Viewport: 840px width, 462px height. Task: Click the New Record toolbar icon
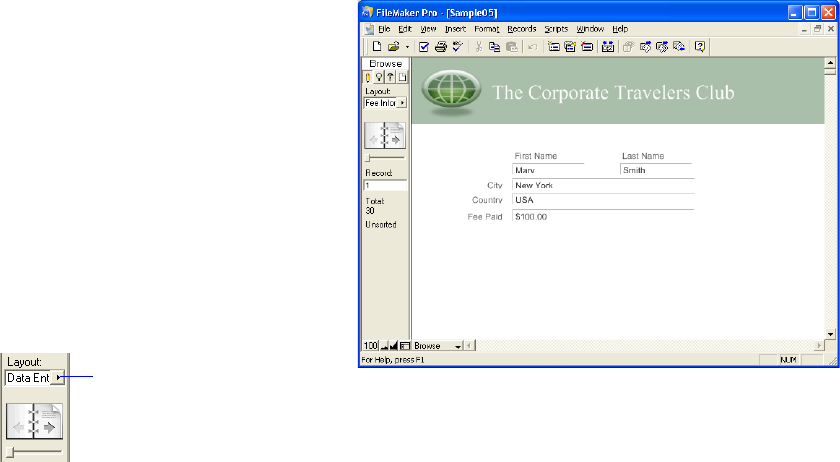click(553, 47)
